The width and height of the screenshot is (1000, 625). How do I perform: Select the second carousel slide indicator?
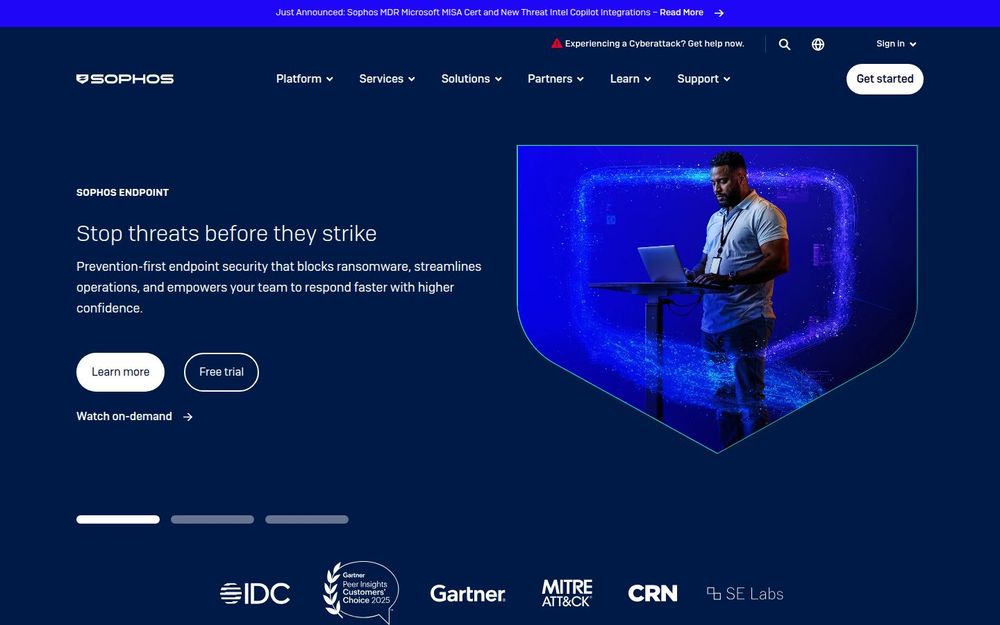212,519
